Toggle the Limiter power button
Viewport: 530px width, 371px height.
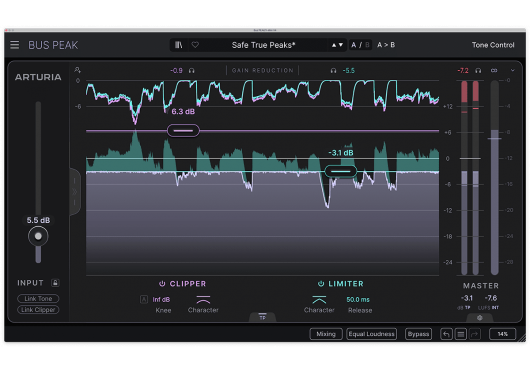[321, 284]
